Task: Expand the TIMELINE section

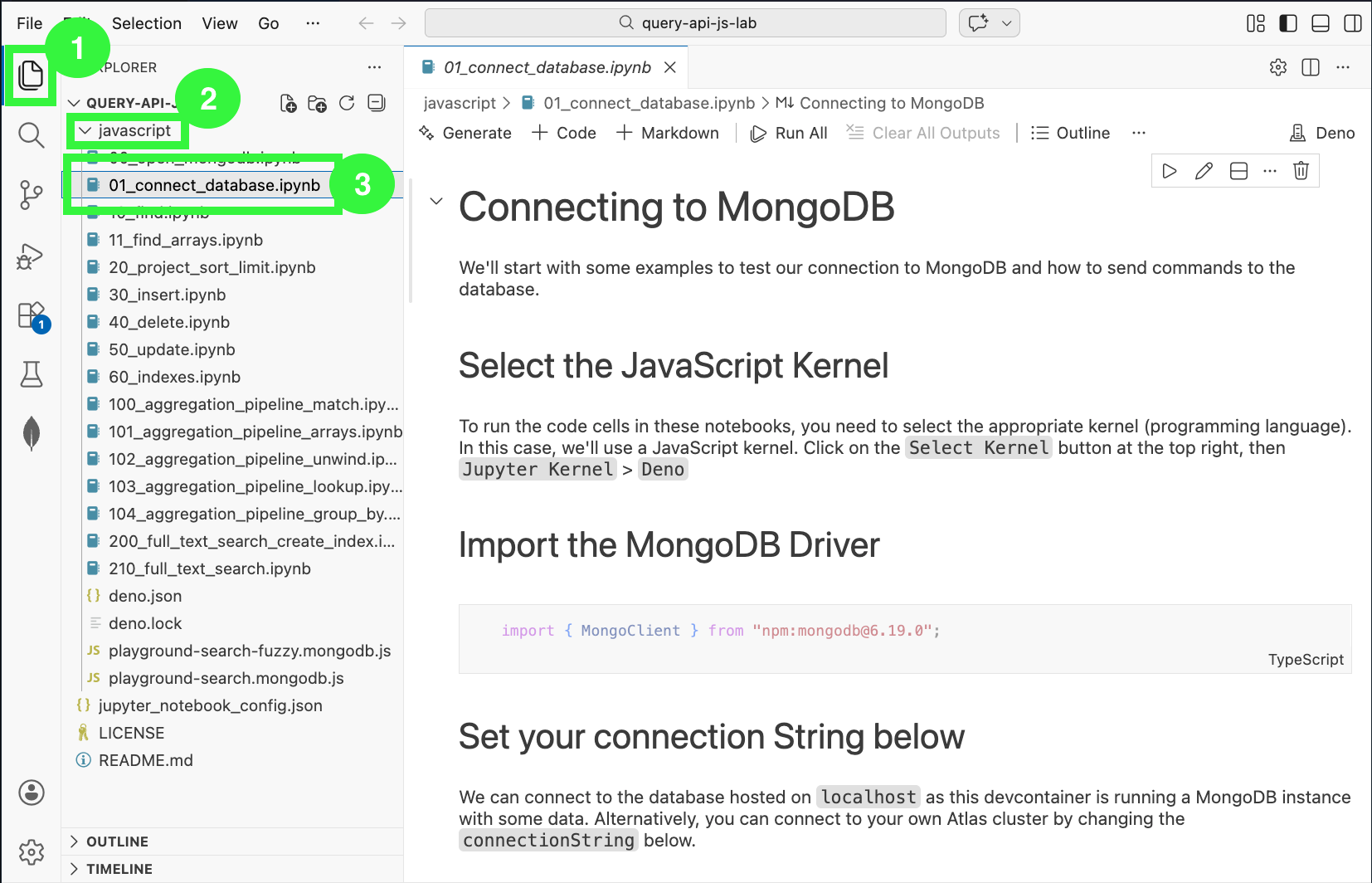Action: tap(119, 869)
